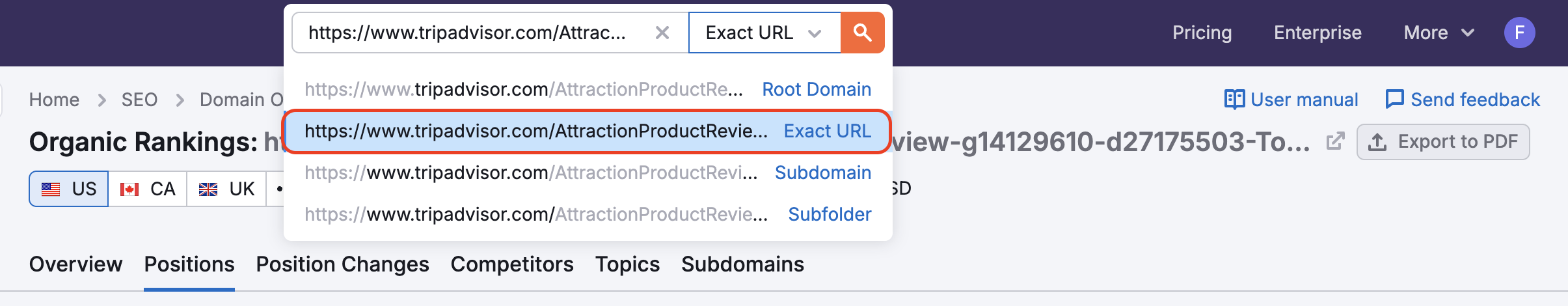Switch to the UK database
The image size is (1568, 306).
click(226, 189)
